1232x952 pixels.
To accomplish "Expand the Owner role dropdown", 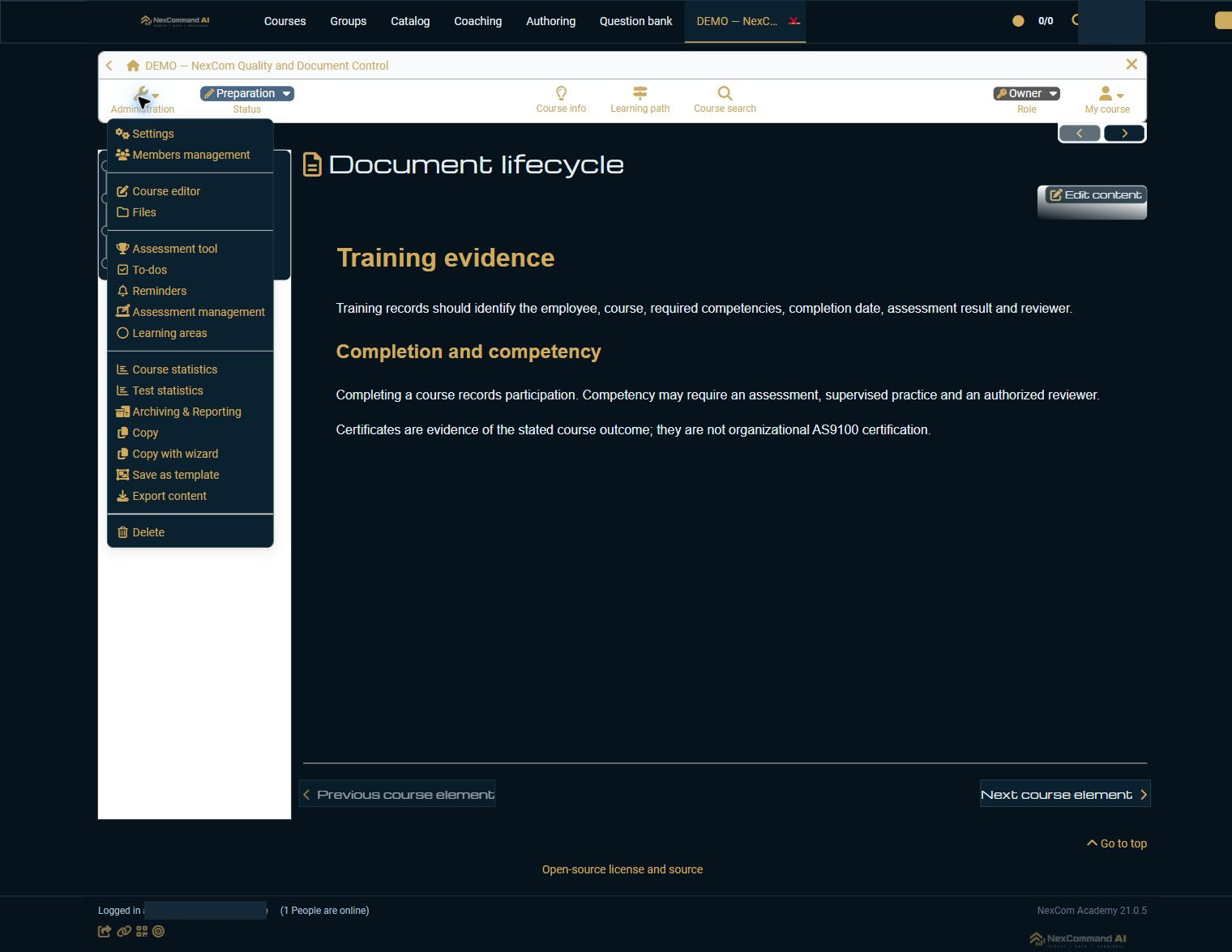I will [1027, 93].
